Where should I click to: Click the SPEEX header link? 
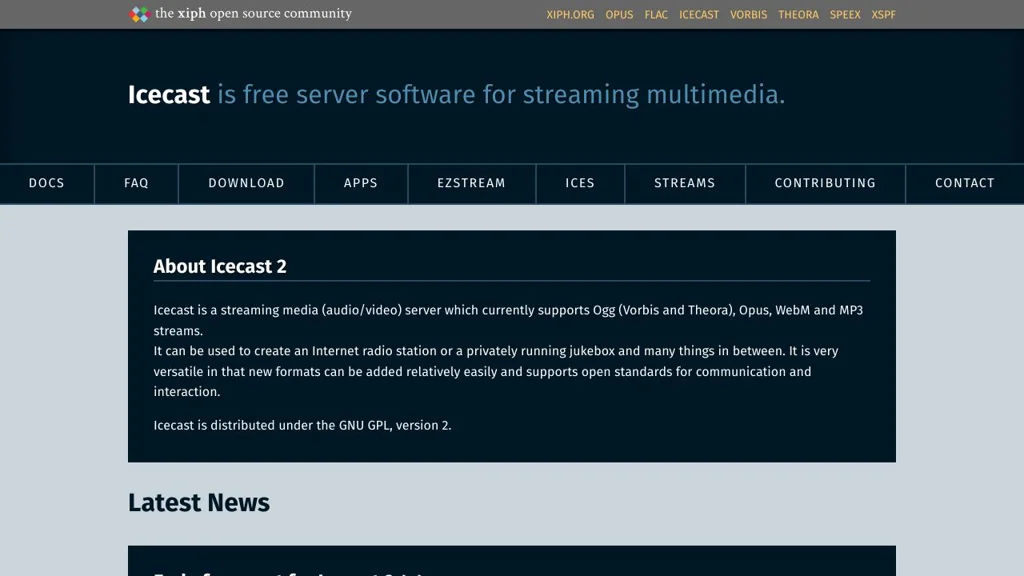pyautogui.click(x=845, y=15)
